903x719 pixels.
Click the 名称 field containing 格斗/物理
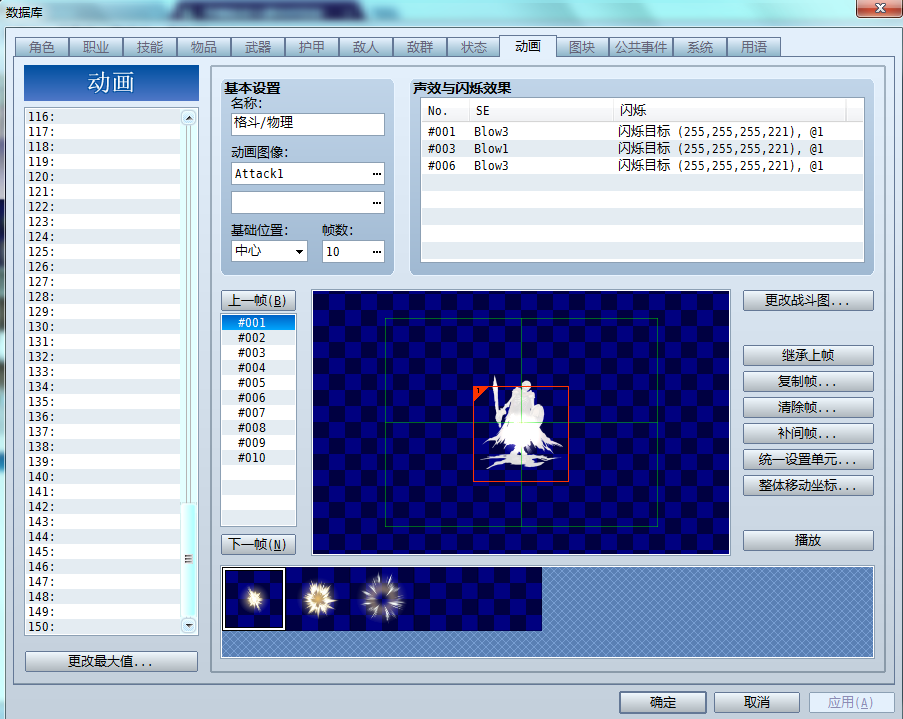[308, 124]
